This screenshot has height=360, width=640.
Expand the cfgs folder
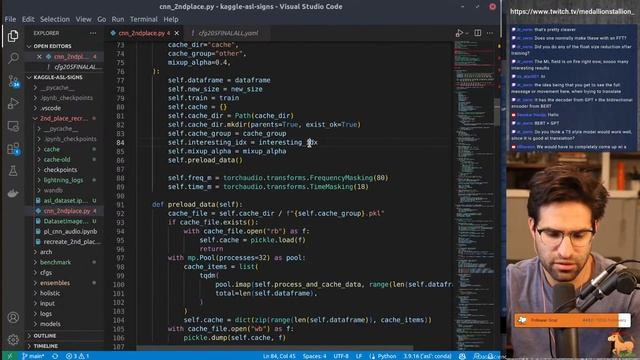pyautogui.click(x=46, y=272)
